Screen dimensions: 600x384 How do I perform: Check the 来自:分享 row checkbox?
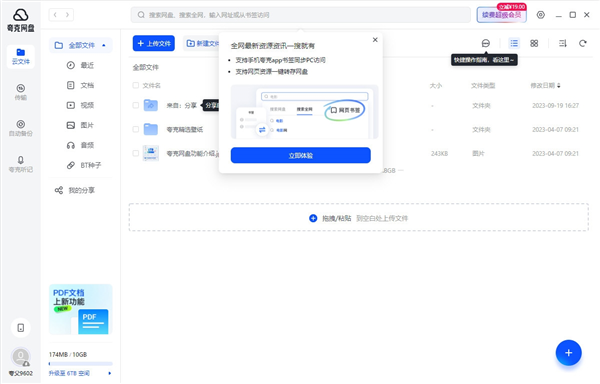click(135, 105)
